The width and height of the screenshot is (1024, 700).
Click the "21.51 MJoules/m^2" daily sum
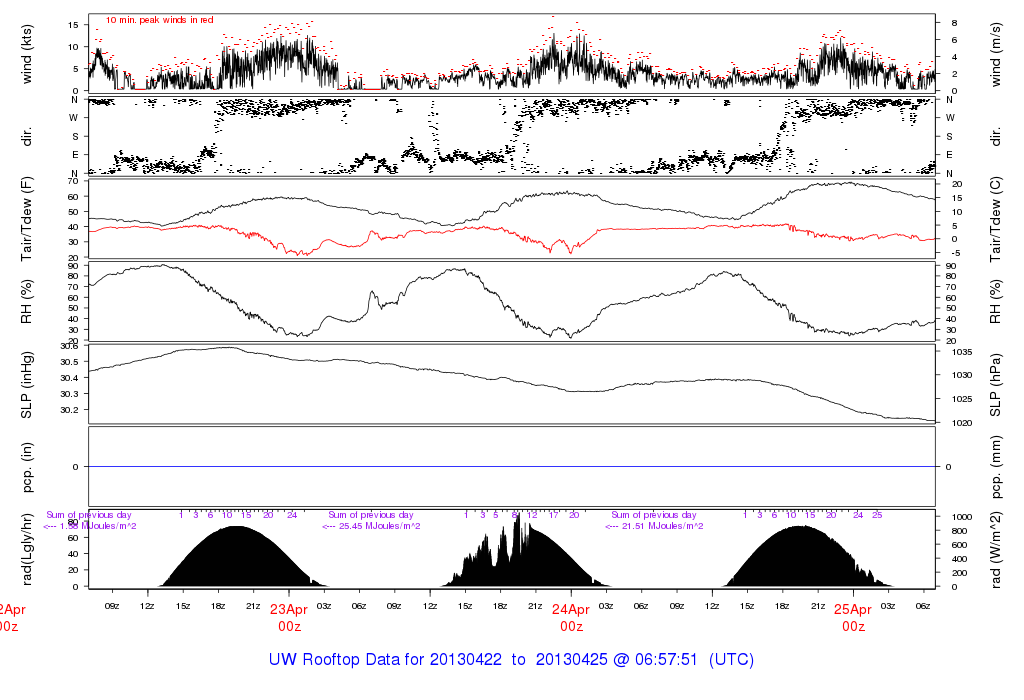[662, 526]
